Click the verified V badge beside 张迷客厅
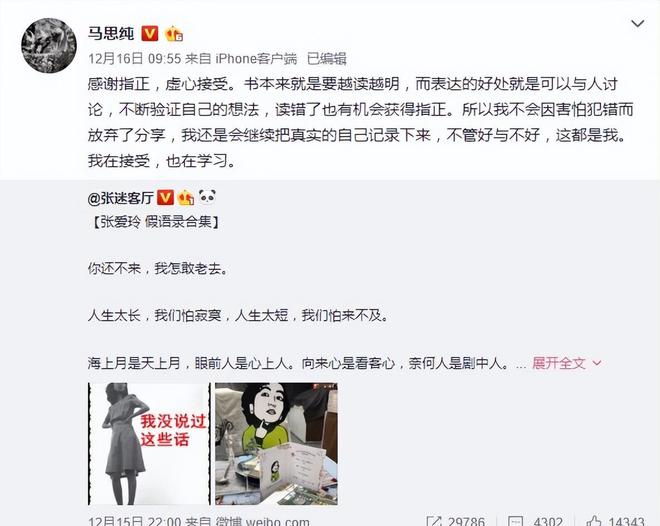The image size is (660, 526). coord(165,198)
